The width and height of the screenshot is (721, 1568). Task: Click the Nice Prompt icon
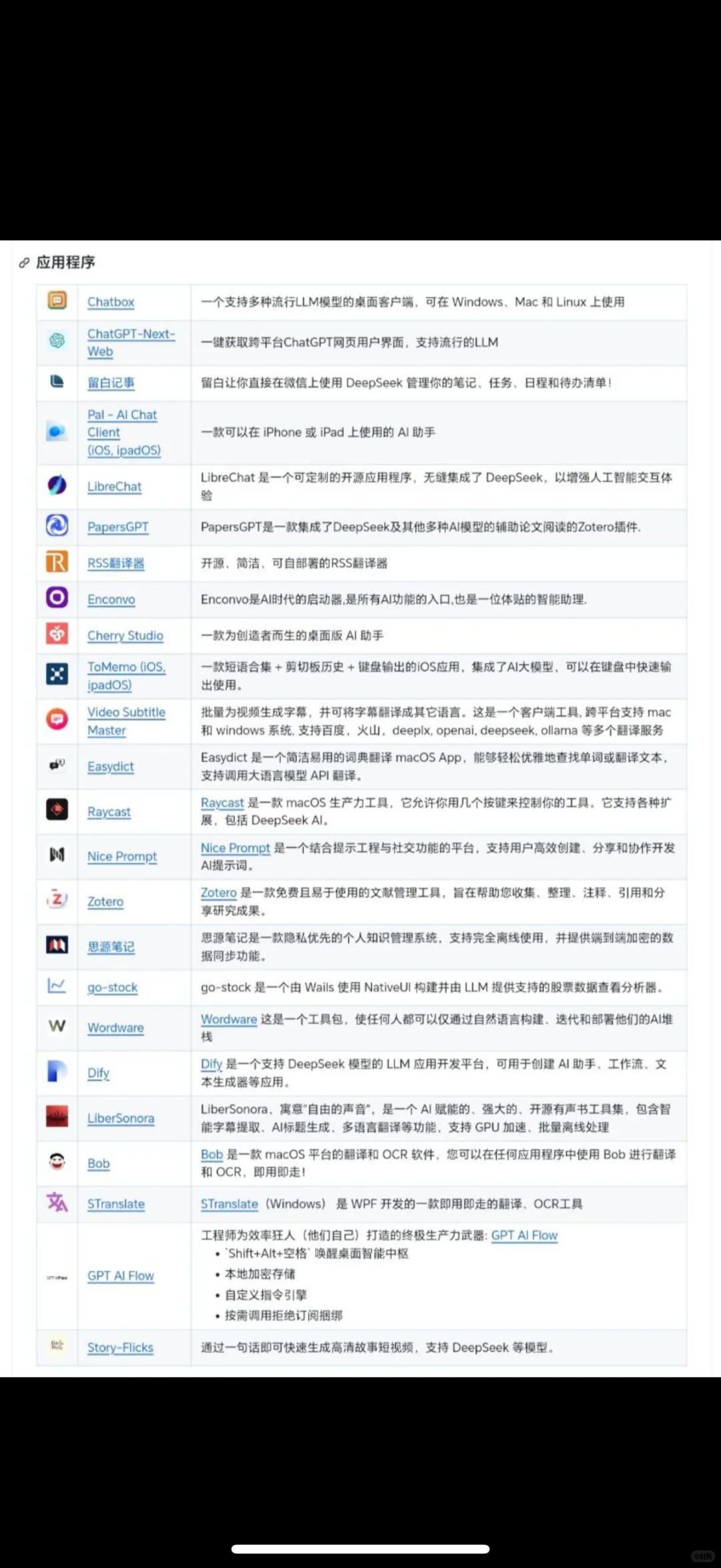tap(57, 854)
